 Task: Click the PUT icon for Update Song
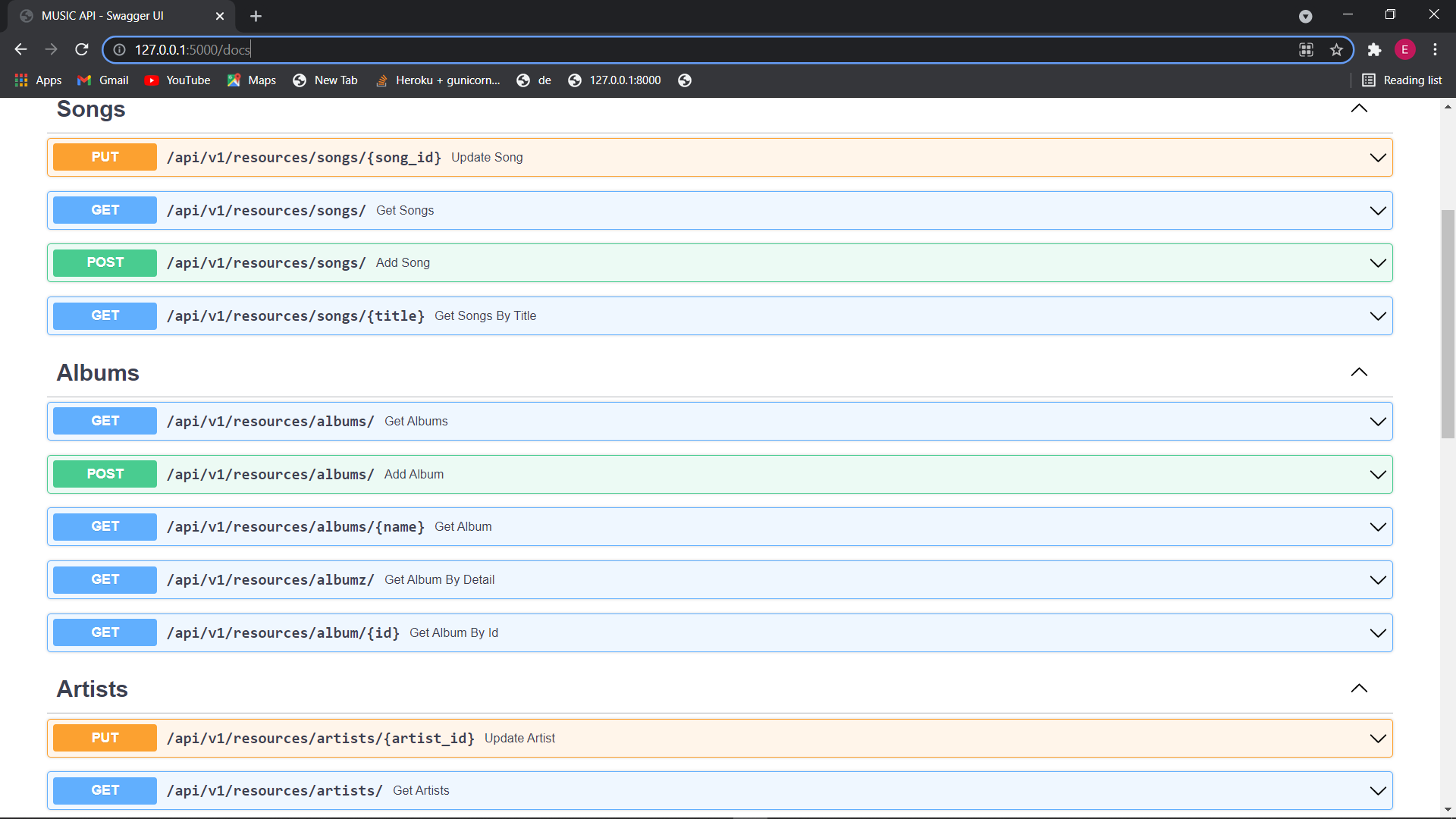click(x=105, y=157)
